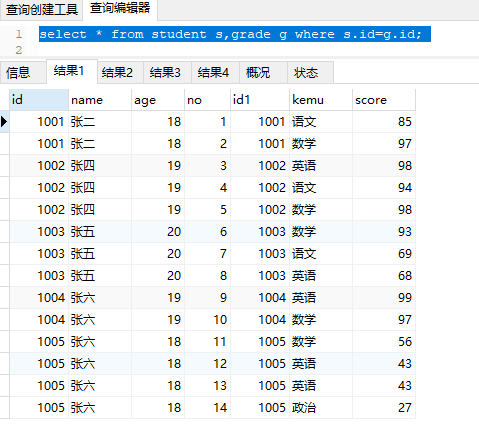Select score cell 69
Image resolution: width=479 pixels, height=433 pixels.
coord(384,254)
